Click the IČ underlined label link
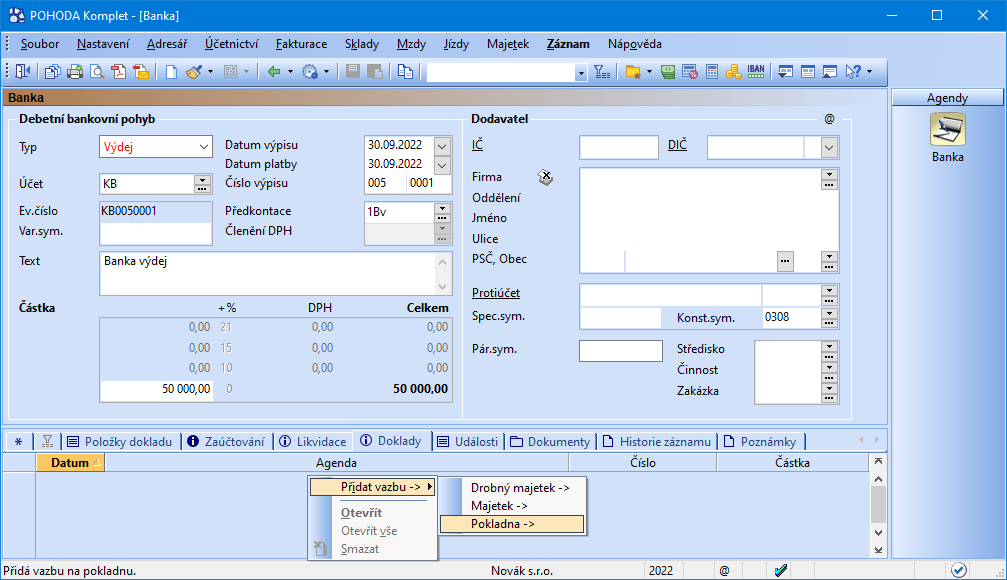 477,145
